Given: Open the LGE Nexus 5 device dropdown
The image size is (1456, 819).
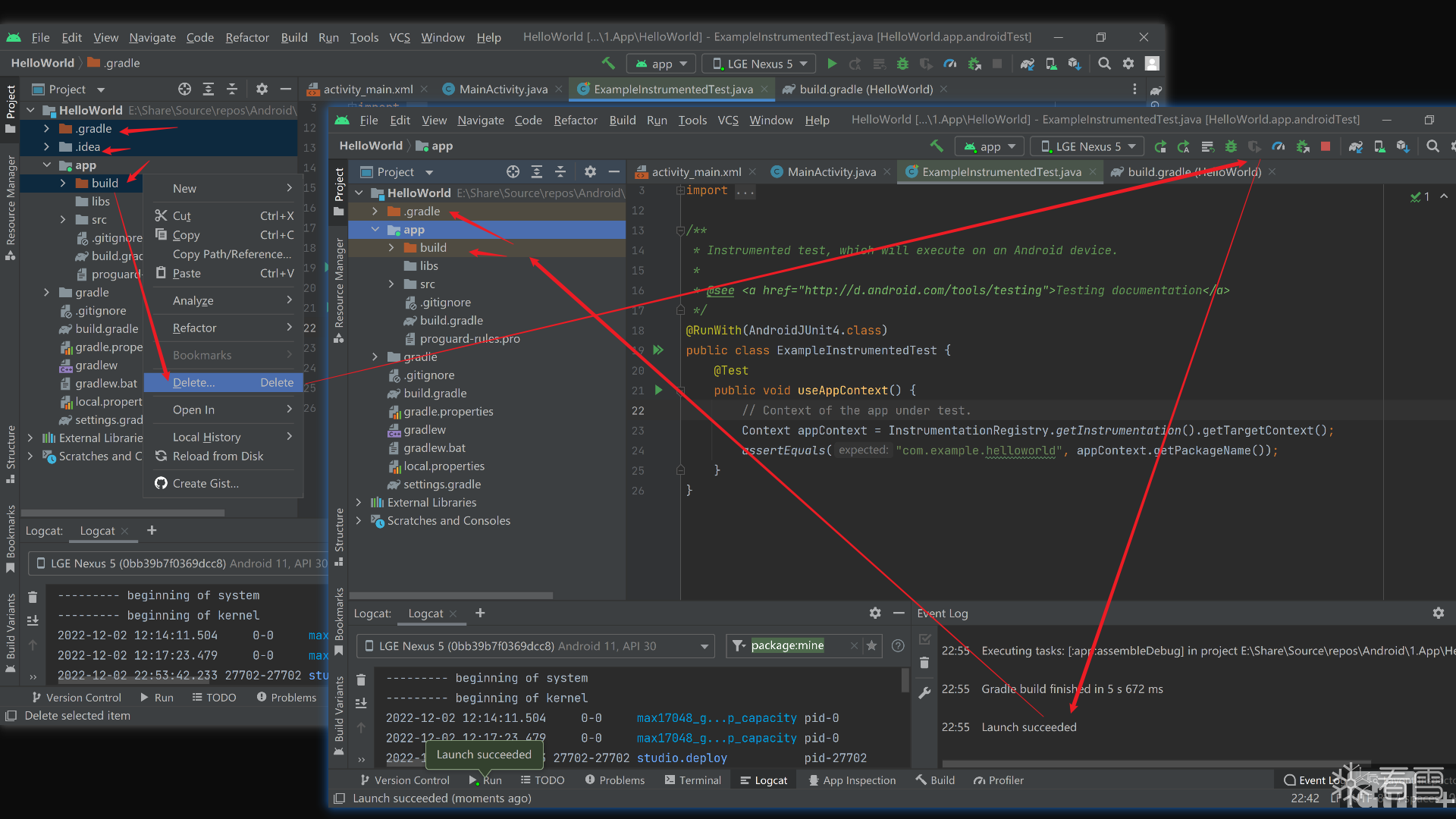Looking at the screenshot, I should tap(1087, 146).
